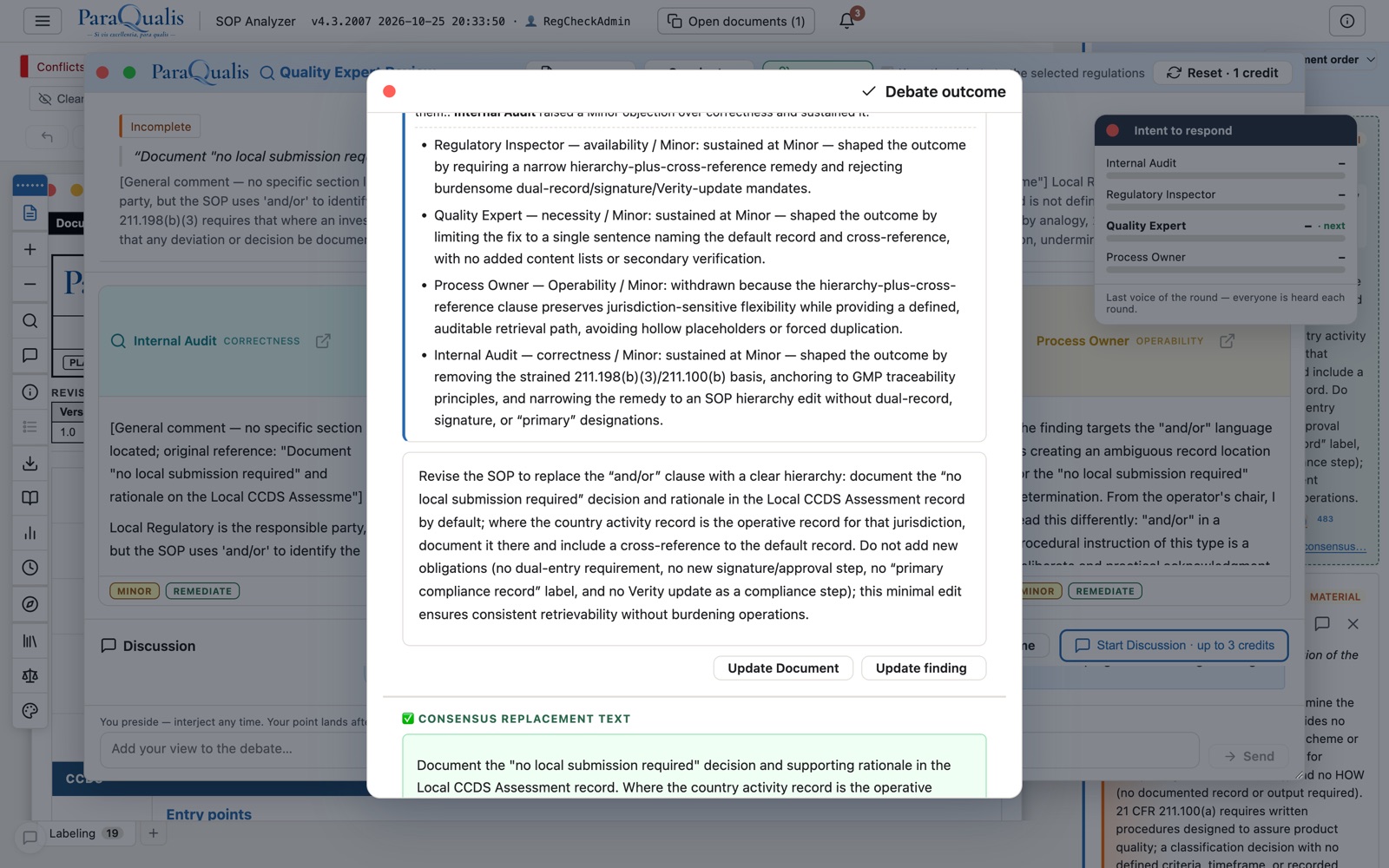
Task: Open the hamburger menu in the top bar
Action: point(42,21)
